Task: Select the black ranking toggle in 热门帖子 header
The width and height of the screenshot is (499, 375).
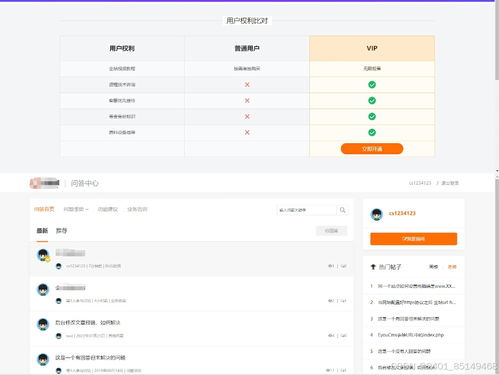Action: click(433, 267)
